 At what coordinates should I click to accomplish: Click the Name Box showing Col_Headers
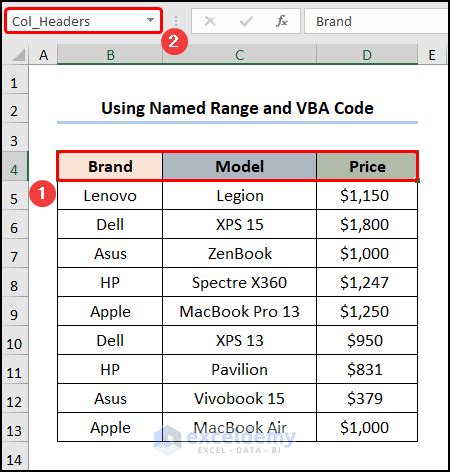point(83,21)
